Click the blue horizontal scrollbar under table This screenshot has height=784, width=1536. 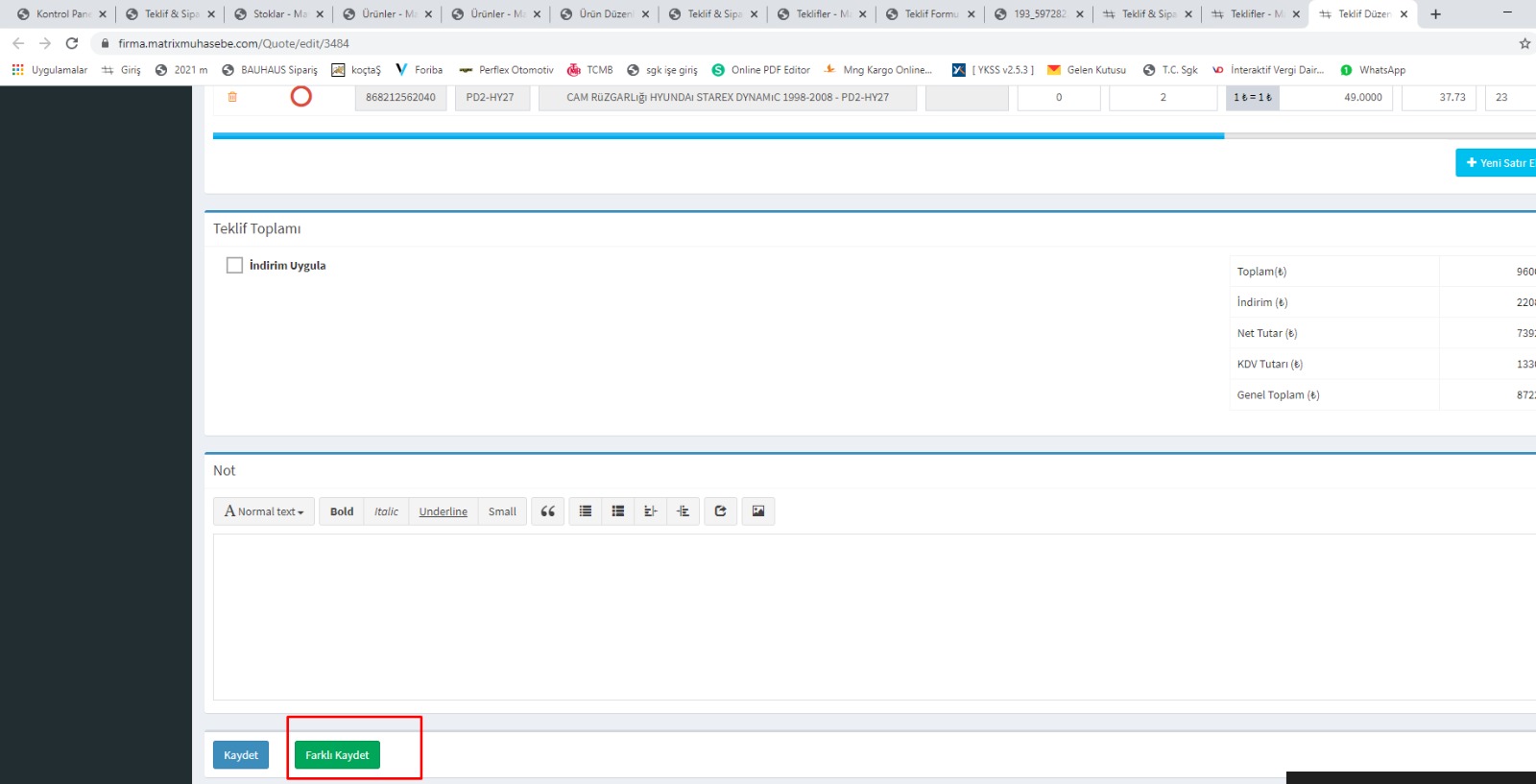click(x=718, y=136)
